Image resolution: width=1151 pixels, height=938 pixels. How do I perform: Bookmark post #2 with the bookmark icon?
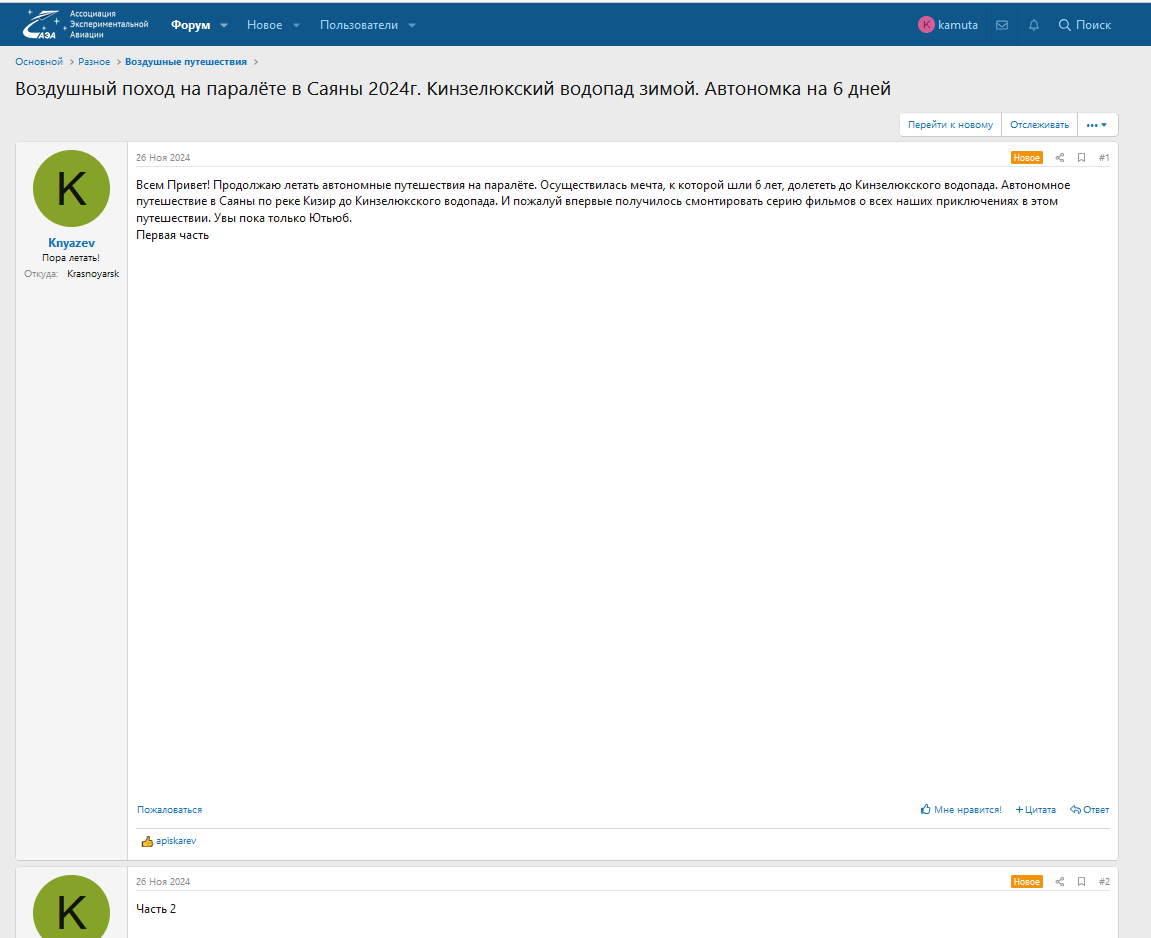[x=1081, y=882]
